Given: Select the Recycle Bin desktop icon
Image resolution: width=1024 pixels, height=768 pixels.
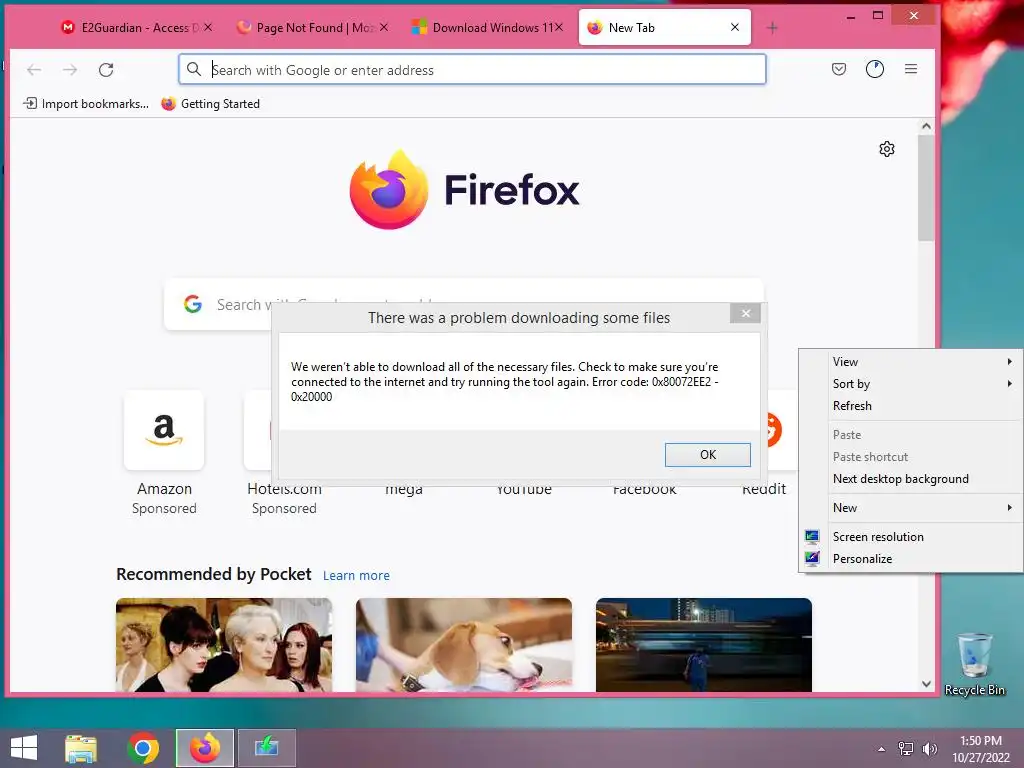Looking at the screenshot, I should 974,664.
